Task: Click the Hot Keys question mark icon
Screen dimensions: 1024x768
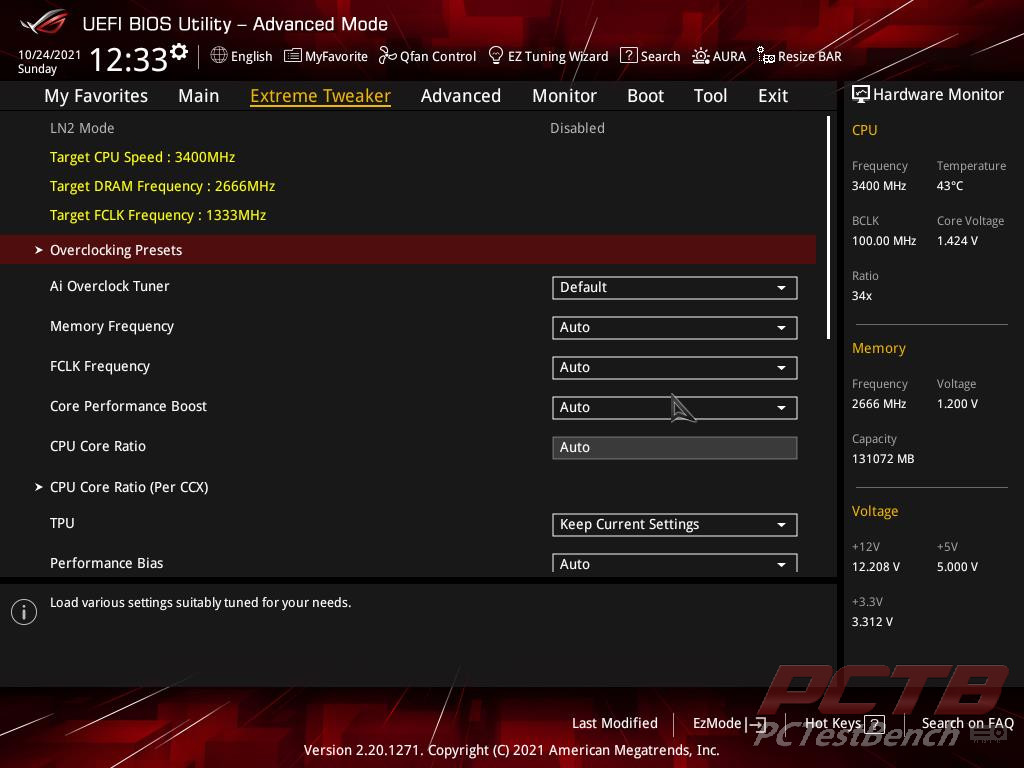Action: pos(874,724)
